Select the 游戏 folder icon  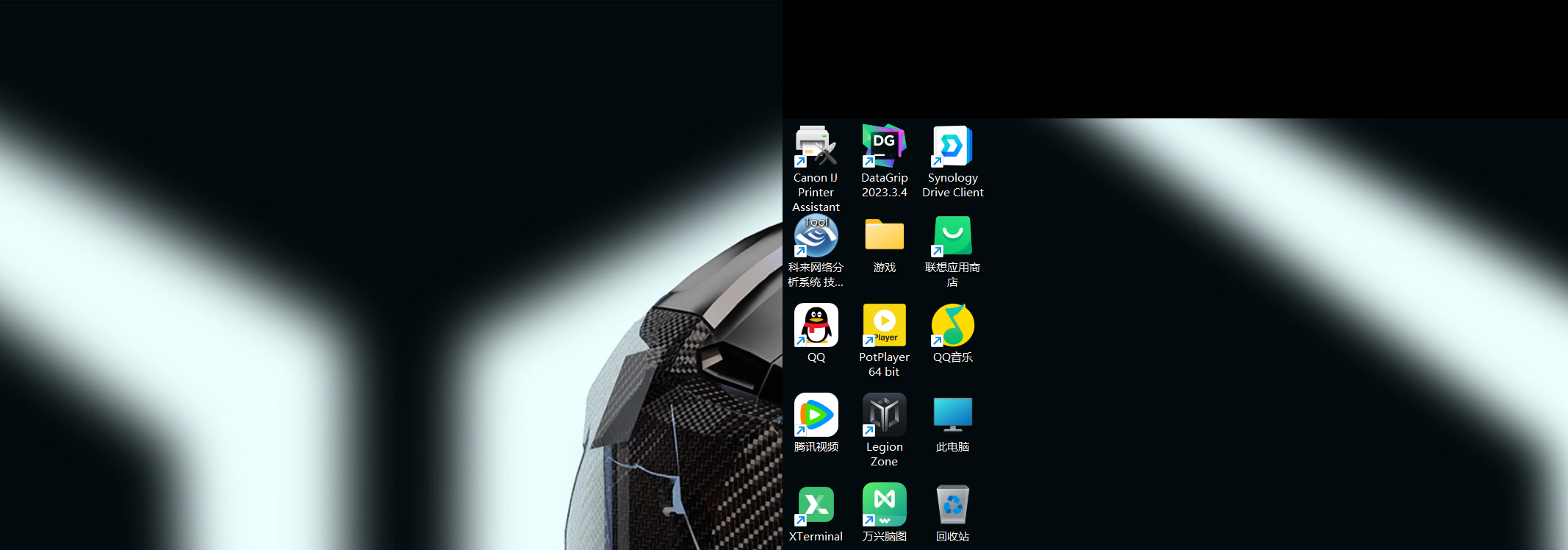[884, 236]
